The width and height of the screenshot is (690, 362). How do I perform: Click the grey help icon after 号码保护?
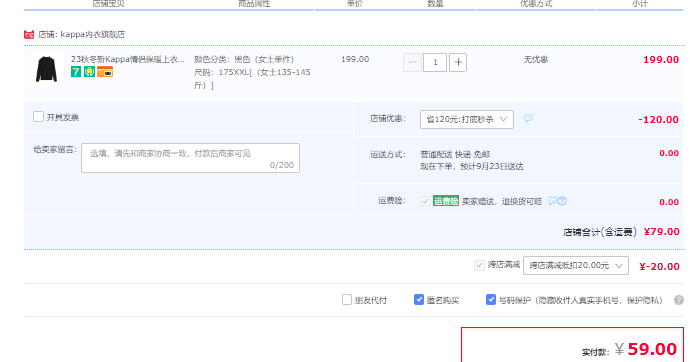coord(679,300)
